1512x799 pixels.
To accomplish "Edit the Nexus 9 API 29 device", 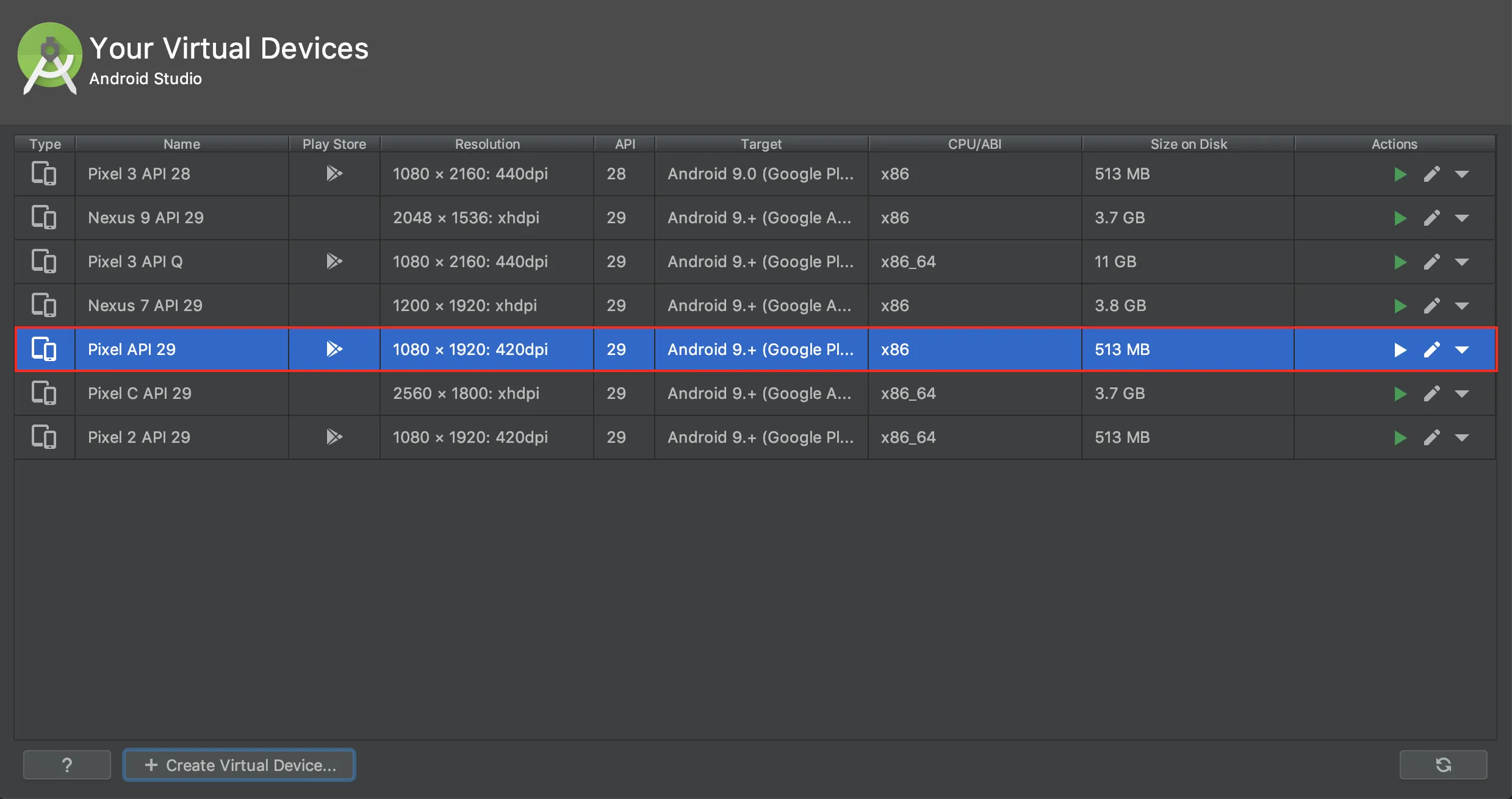I will click(1431, 218).
